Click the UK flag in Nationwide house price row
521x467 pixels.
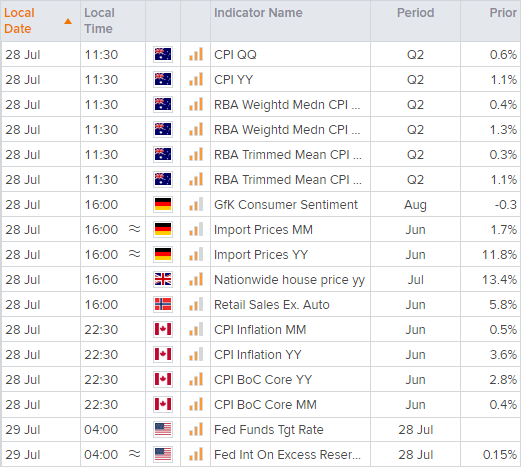(163, 279)
